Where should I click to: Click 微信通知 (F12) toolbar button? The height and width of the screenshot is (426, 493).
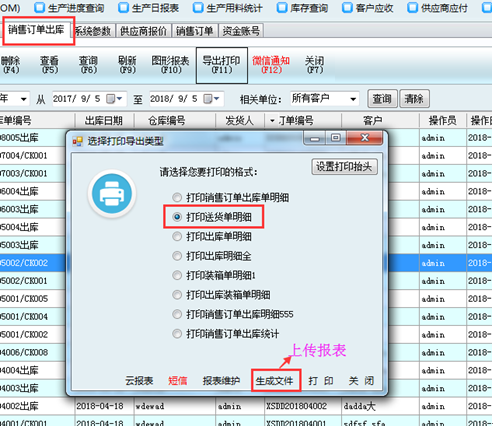coord(271,65)
